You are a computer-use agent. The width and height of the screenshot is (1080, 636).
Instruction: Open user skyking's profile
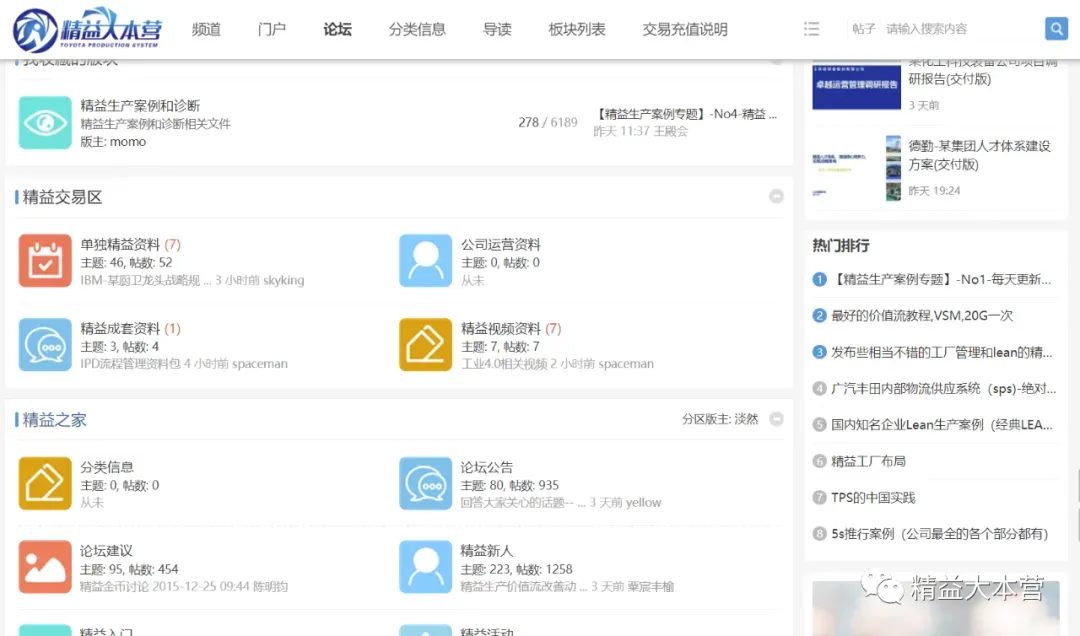click(283, 280)
